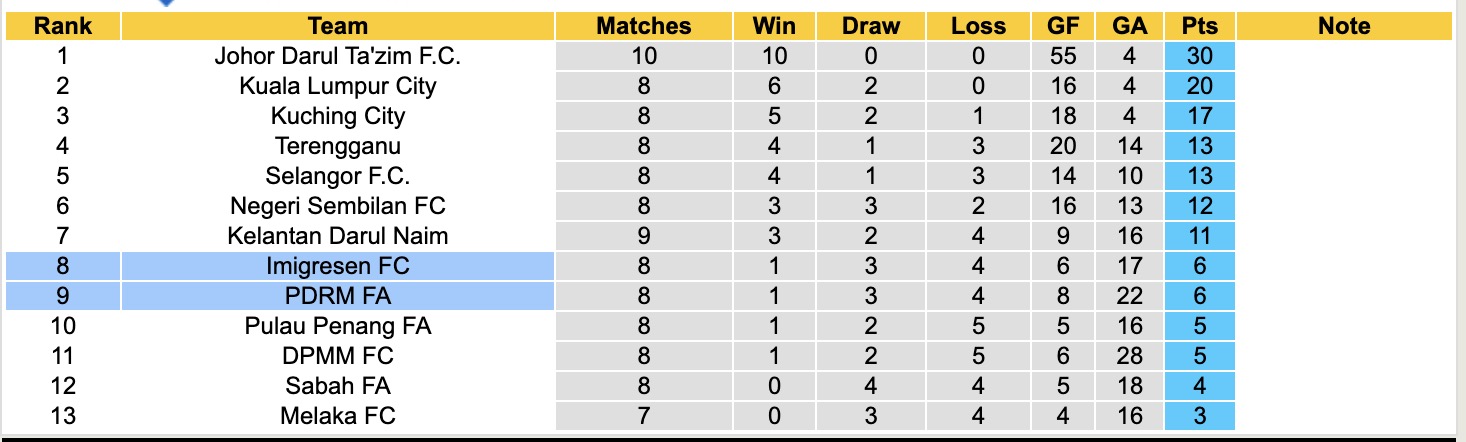Click the GA column header
1466x442 pixels.
[1129, 26]
